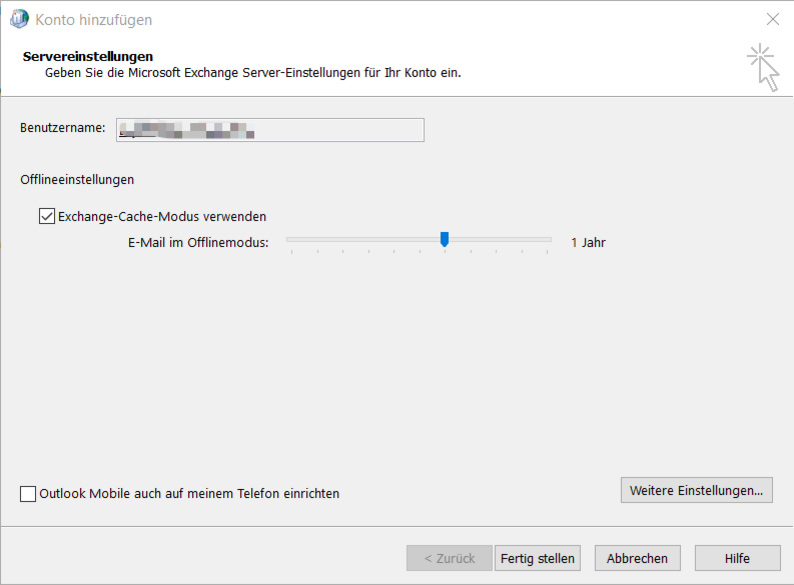
Task: Open Weitere Einstellungen...
Action: pos(697,490)
